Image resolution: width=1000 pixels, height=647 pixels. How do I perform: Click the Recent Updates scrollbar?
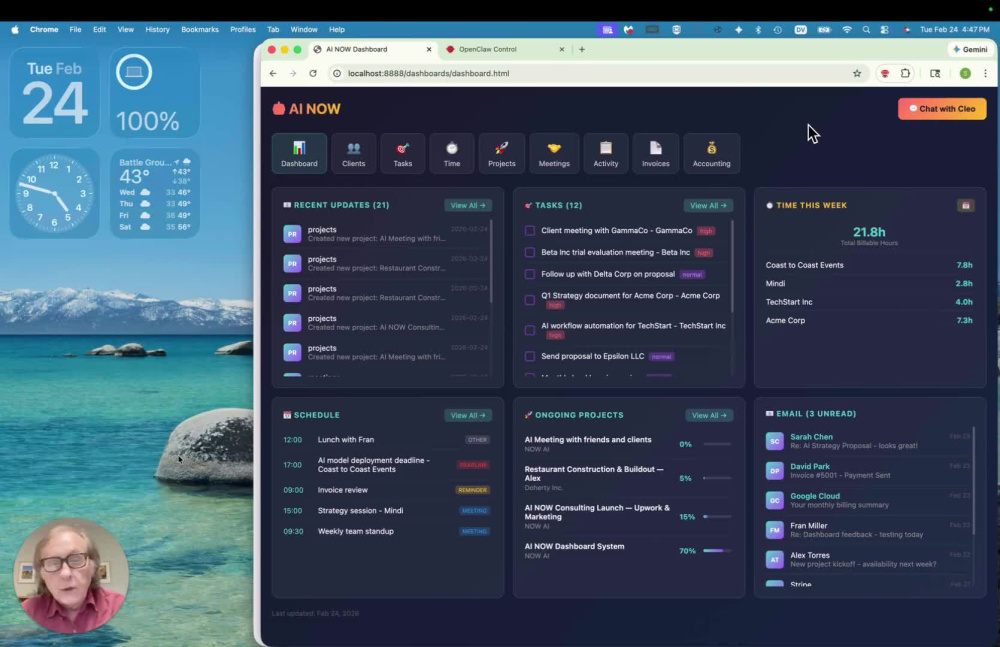491,261
